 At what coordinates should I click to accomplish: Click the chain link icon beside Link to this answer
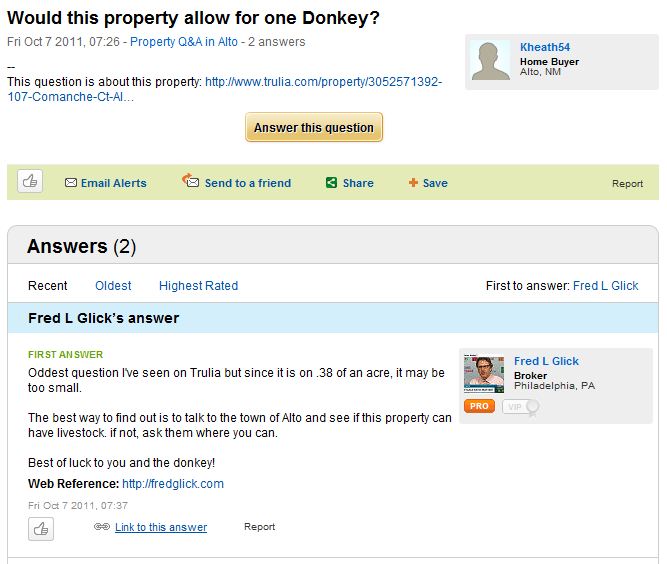(x=101, y=527)
